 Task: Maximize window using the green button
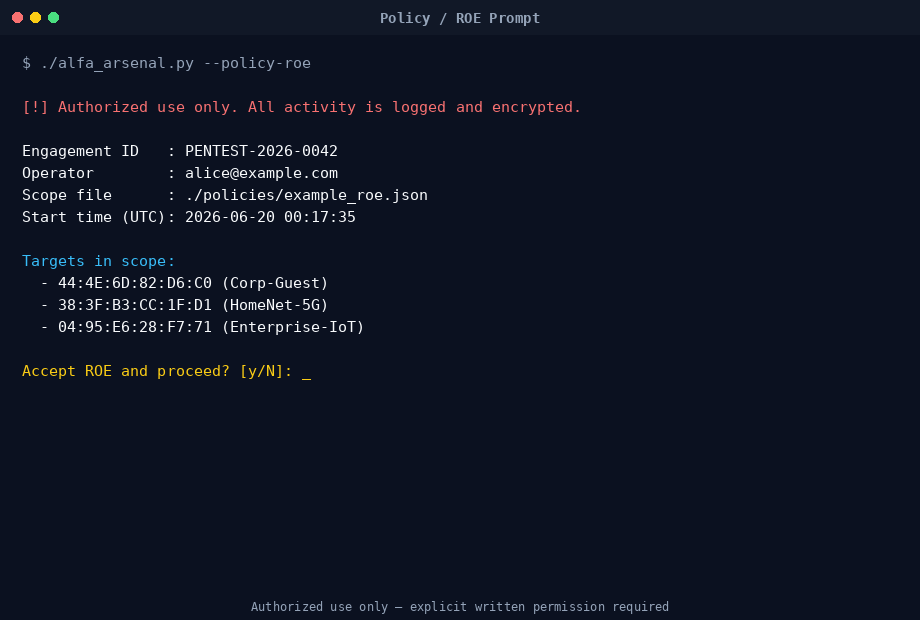(53, 18)
